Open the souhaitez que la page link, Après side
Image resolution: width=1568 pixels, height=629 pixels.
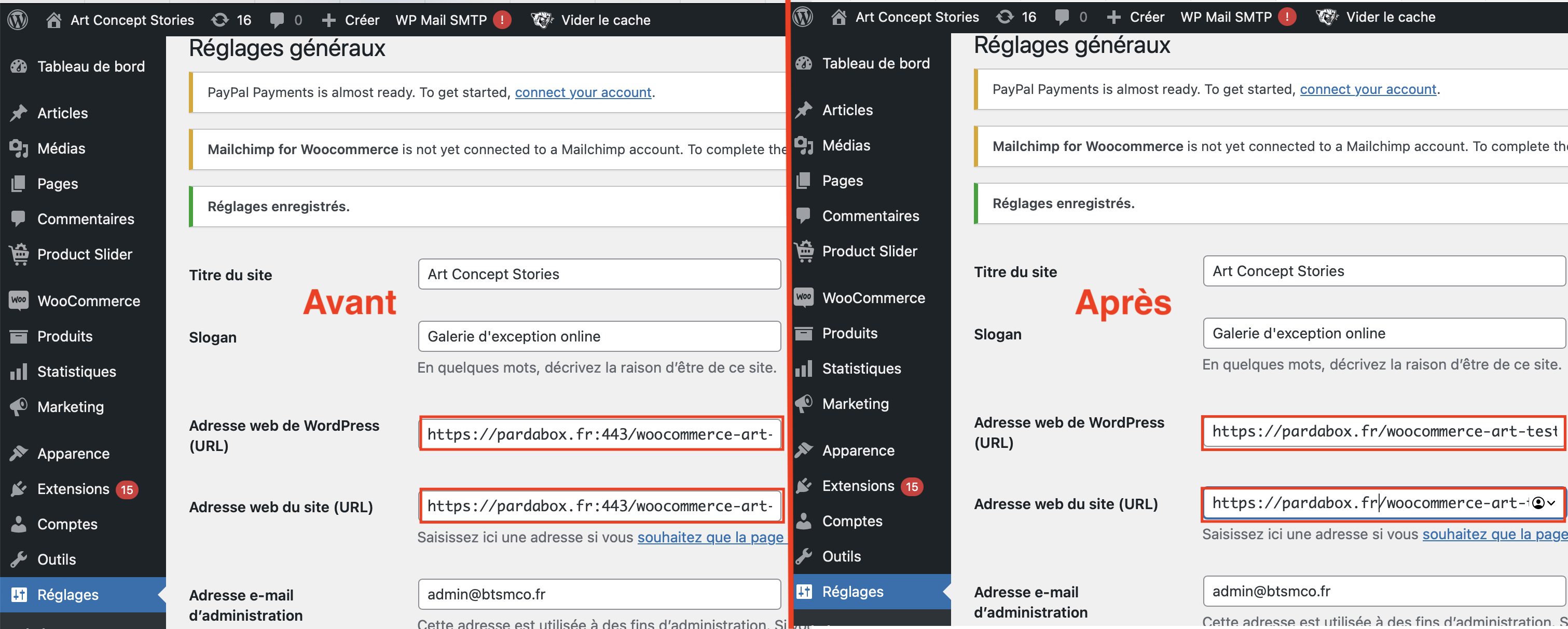tap(1495, 535)
